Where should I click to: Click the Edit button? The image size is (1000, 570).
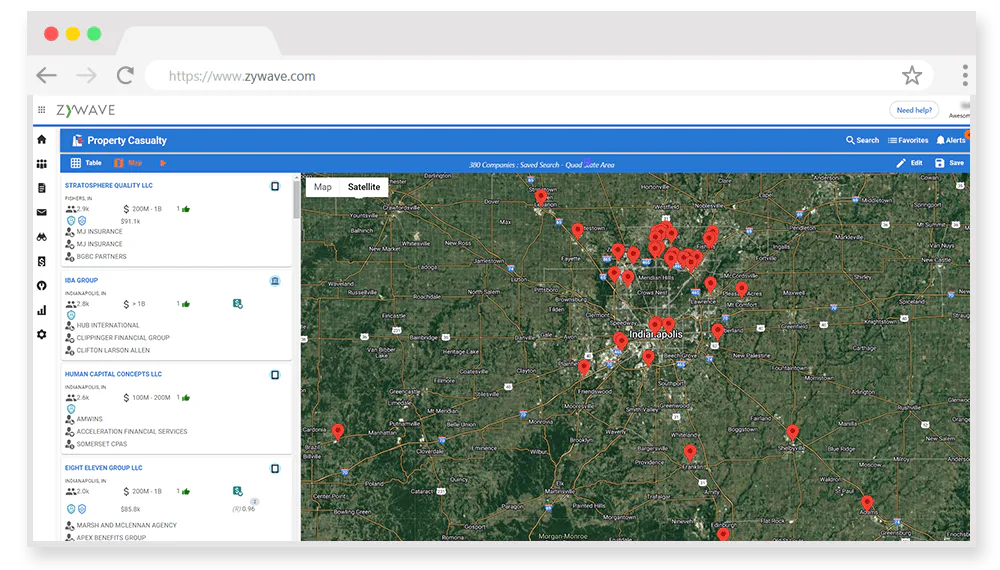[909, 163]
